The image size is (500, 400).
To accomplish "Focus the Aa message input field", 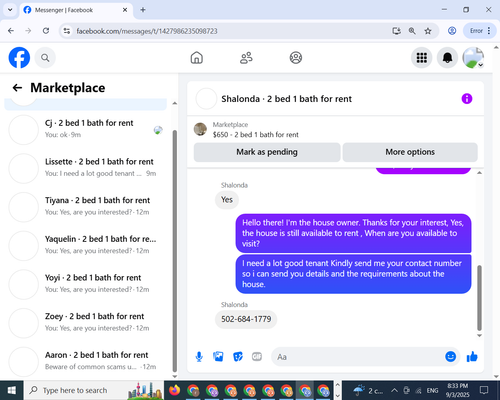I will coord(357,357).
